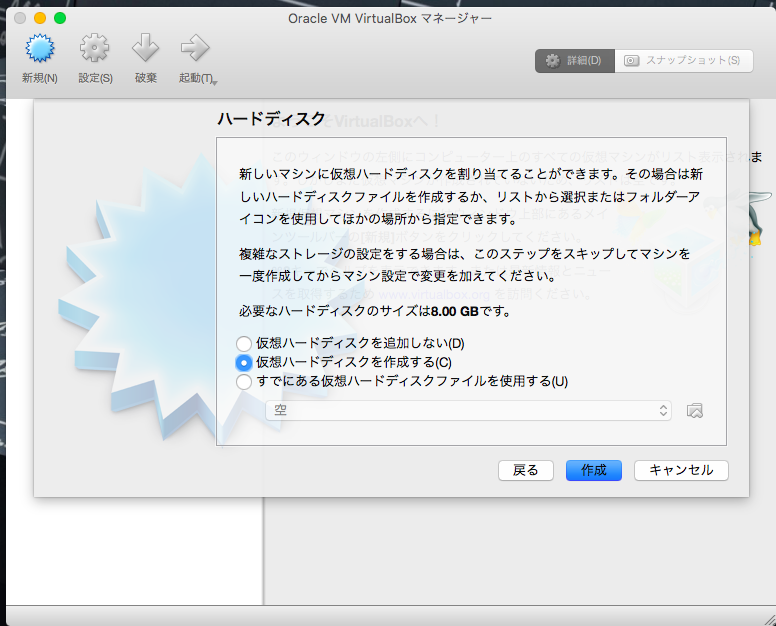
Task: Click the Create (作成) button
Action: click(594, 470)
